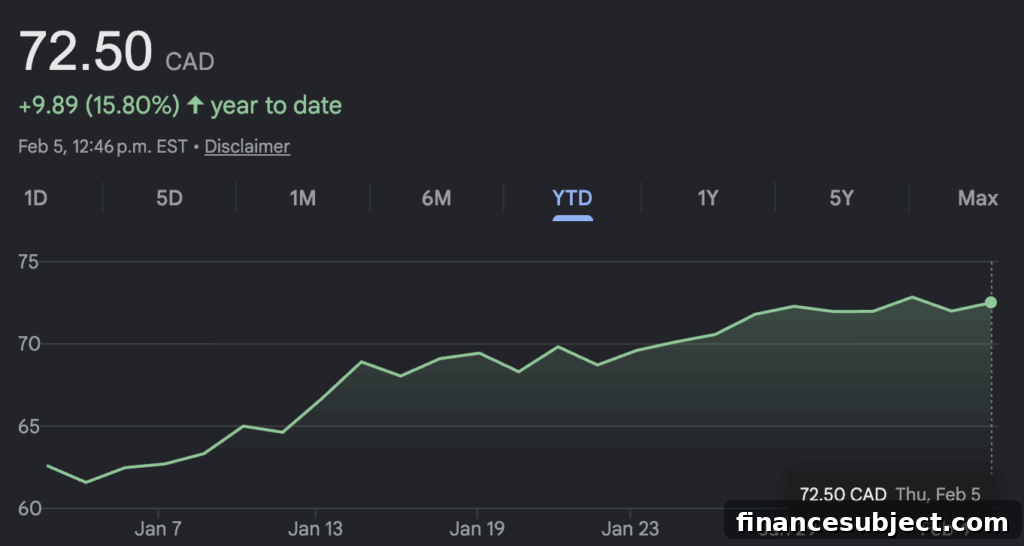Select the 5D time range tab
The height and width of the screenshot is (546, 1024).
click(x=169, y=198)
